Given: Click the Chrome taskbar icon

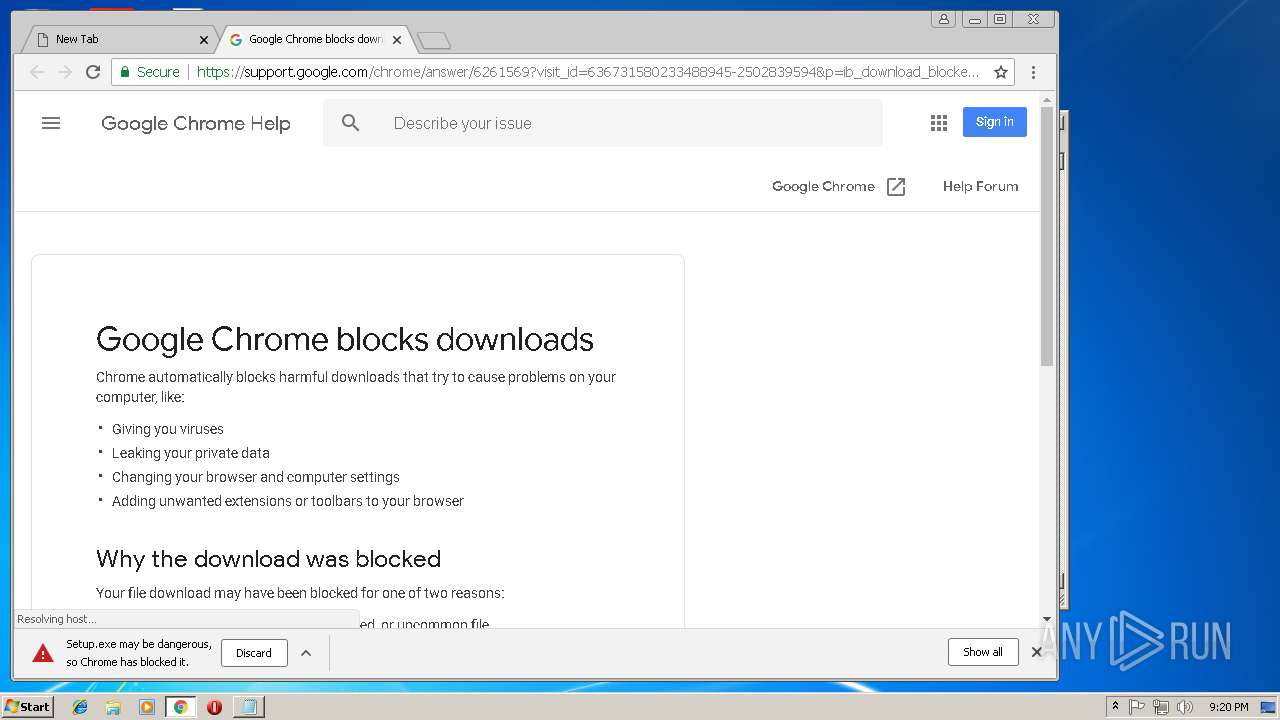Looking at the screenshot, I should tap(180, 707).
